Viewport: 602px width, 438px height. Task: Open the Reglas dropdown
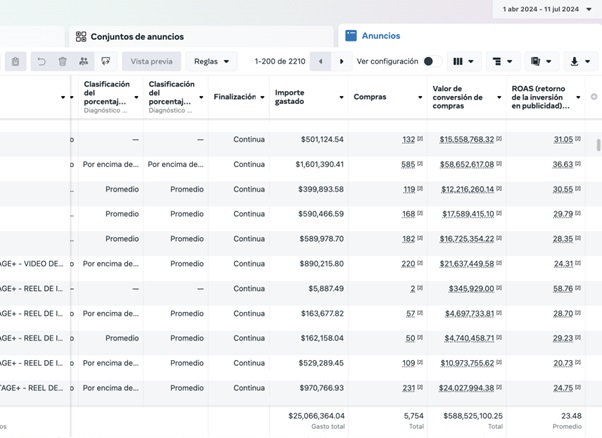(211, 62)
